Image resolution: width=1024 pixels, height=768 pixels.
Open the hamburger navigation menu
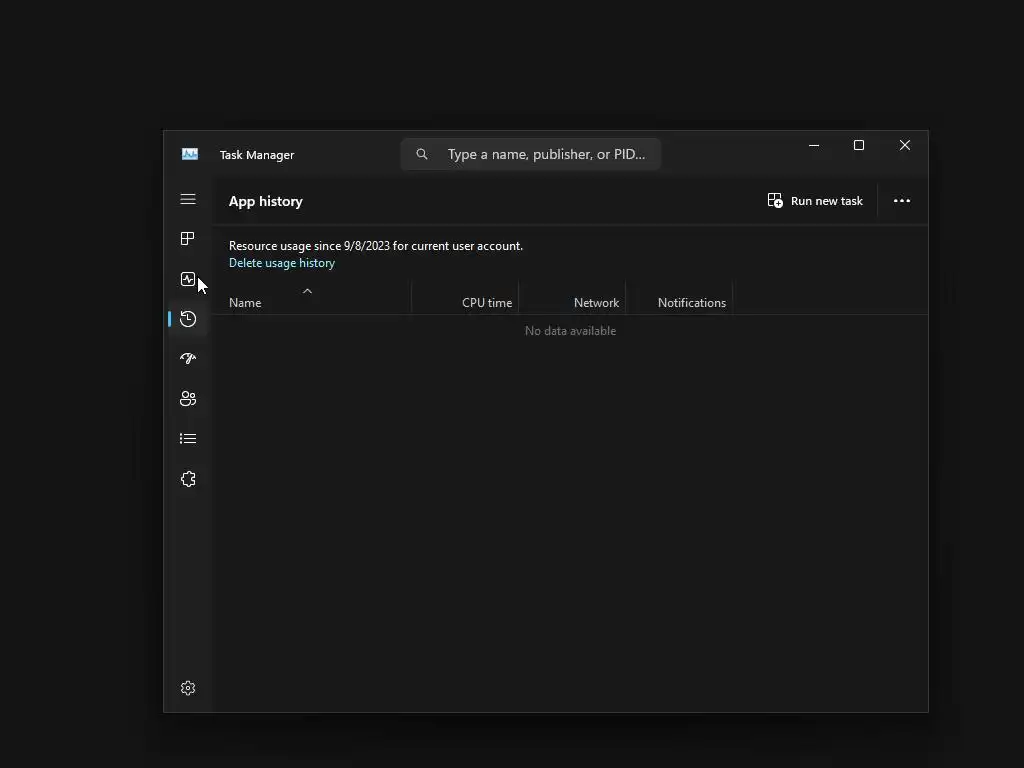point(187,199)
